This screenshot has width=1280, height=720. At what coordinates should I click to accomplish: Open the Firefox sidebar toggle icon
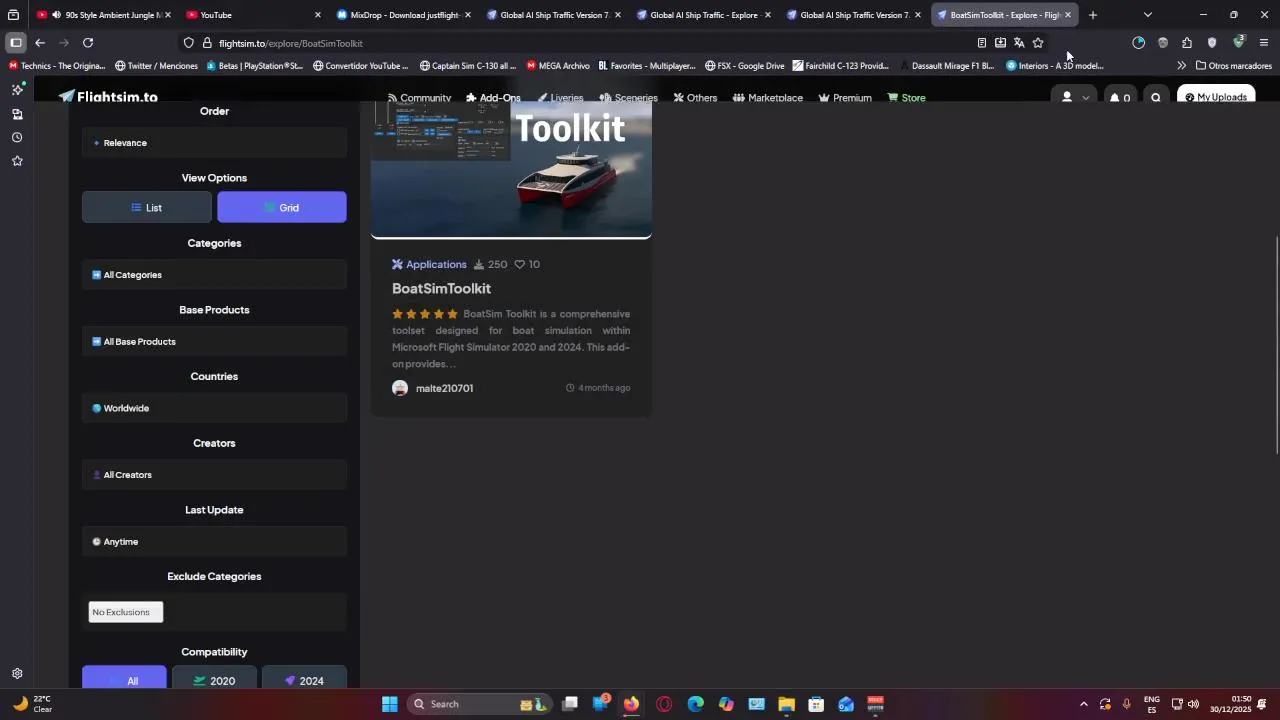(x=16, y=43)
